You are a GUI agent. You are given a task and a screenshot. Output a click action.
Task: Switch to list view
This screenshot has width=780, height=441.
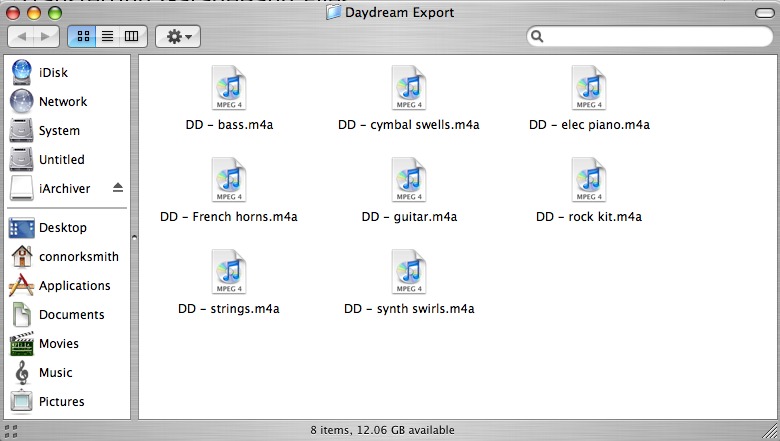pyautogui.click(x=107, y=36)
